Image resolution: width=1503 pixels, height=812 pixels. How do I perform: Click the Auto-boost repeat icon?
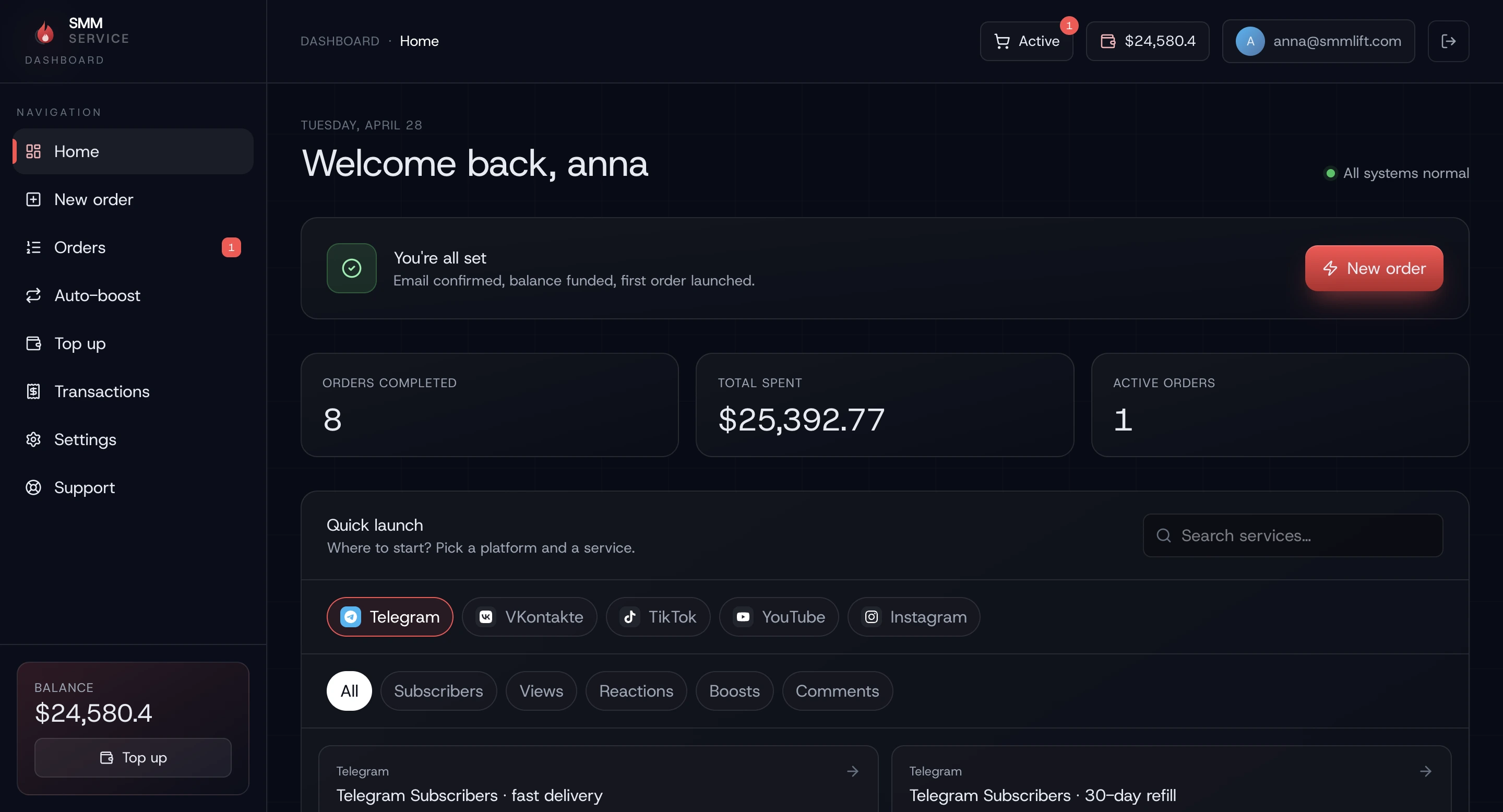coord(33,295)
